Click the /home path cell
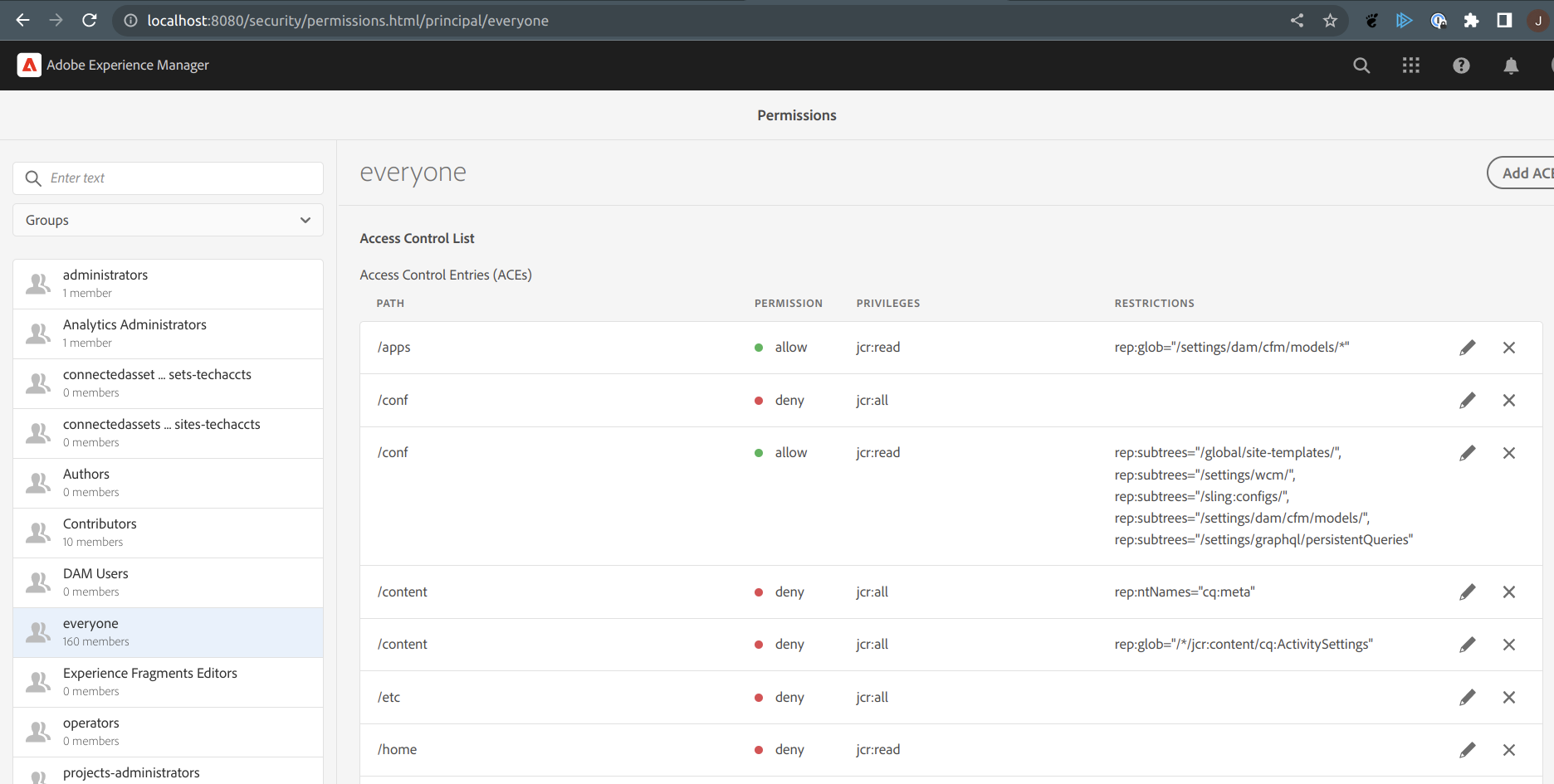The width and height of the screenshot is (1554, 784). click(397, 750)
